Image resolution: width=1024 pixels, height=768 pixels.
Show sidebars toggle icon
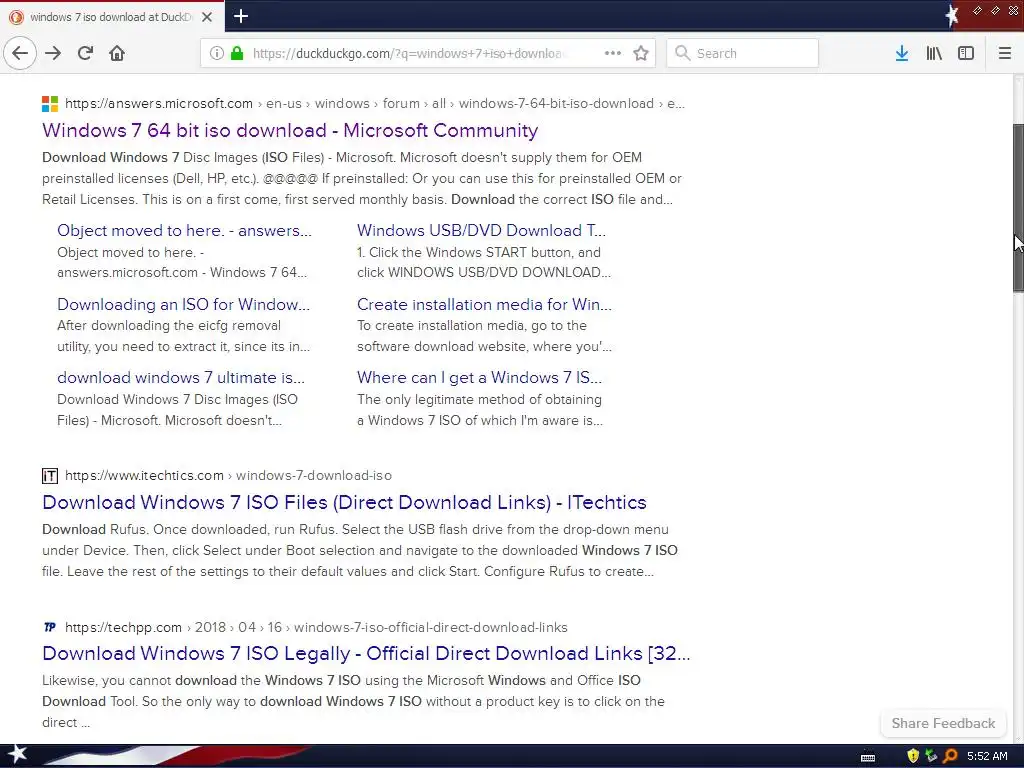(x=966, y=53)
